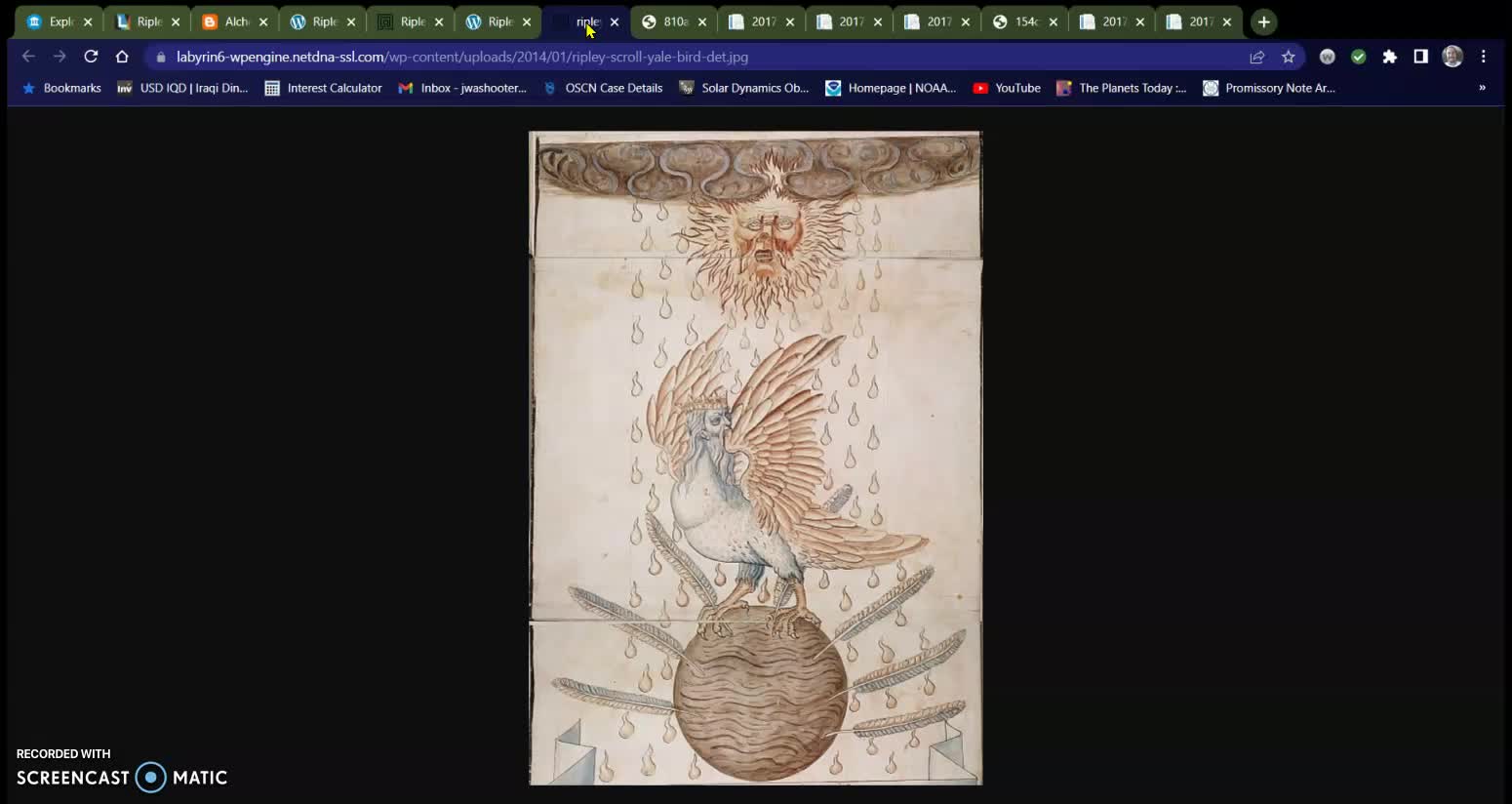The image size is (1512, 804).
Task: Show hidden bookmarks with the double chevron
Action: [1482, 88]
